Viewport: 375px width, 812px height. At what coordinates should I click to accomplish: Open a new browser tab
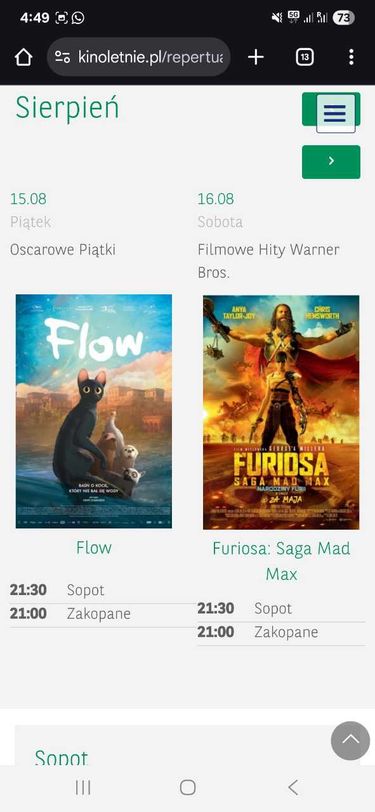(x=256, y=57)
